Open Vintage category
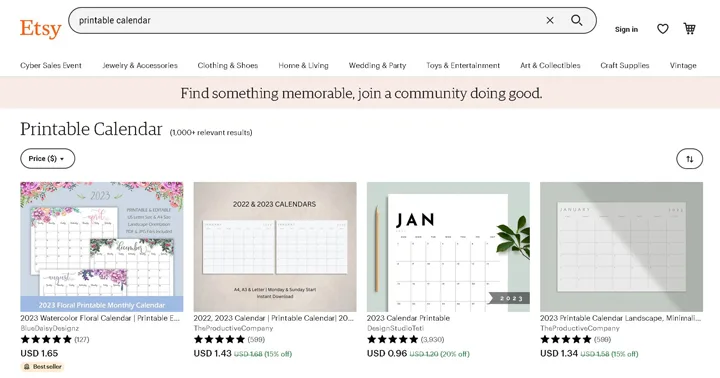Screen dimensions: 720x378 tap(683, 65)
